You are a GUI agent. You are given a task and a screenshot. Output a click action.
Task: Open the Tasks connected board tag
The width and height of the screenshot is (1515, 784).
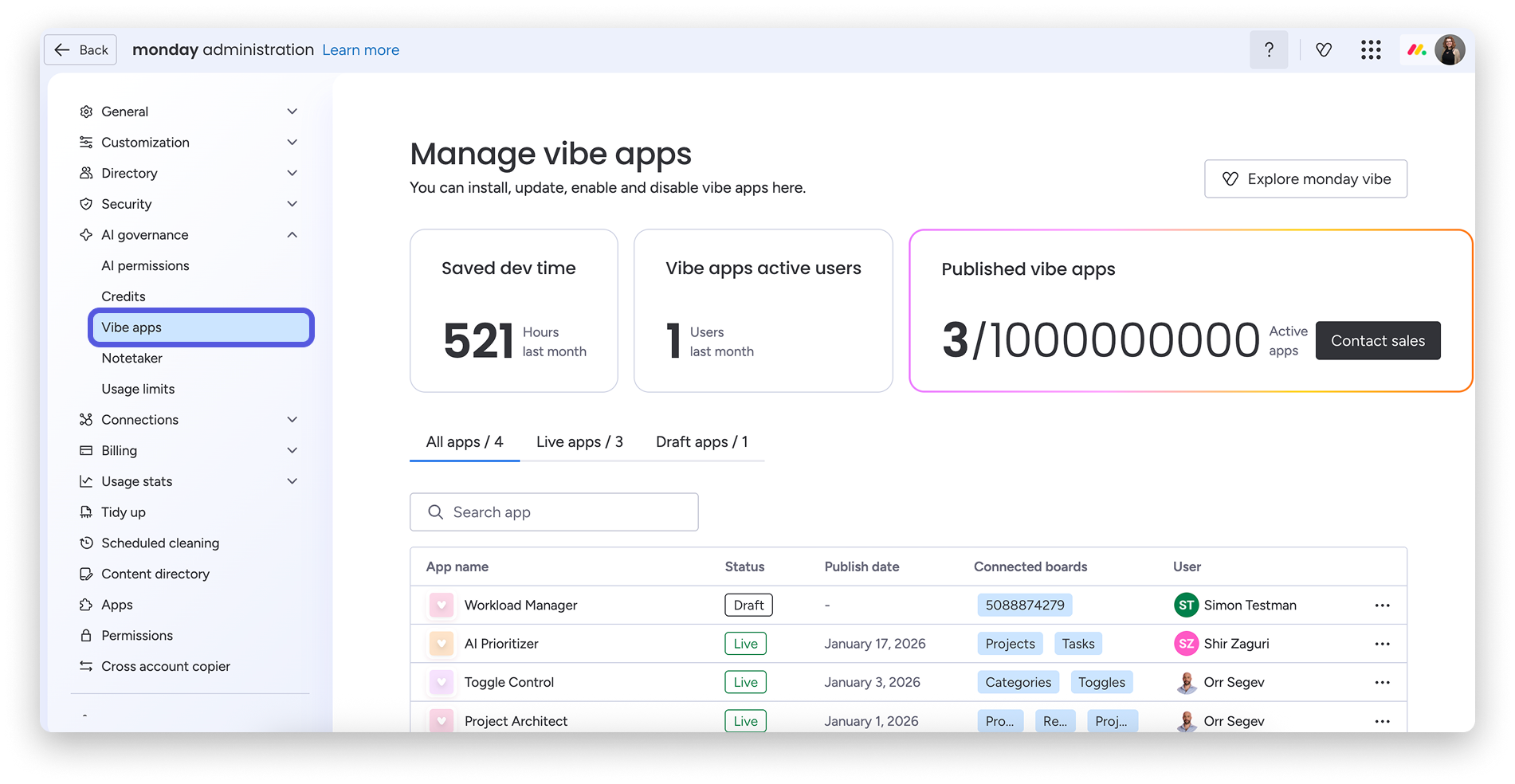(x=1078, y=644)
